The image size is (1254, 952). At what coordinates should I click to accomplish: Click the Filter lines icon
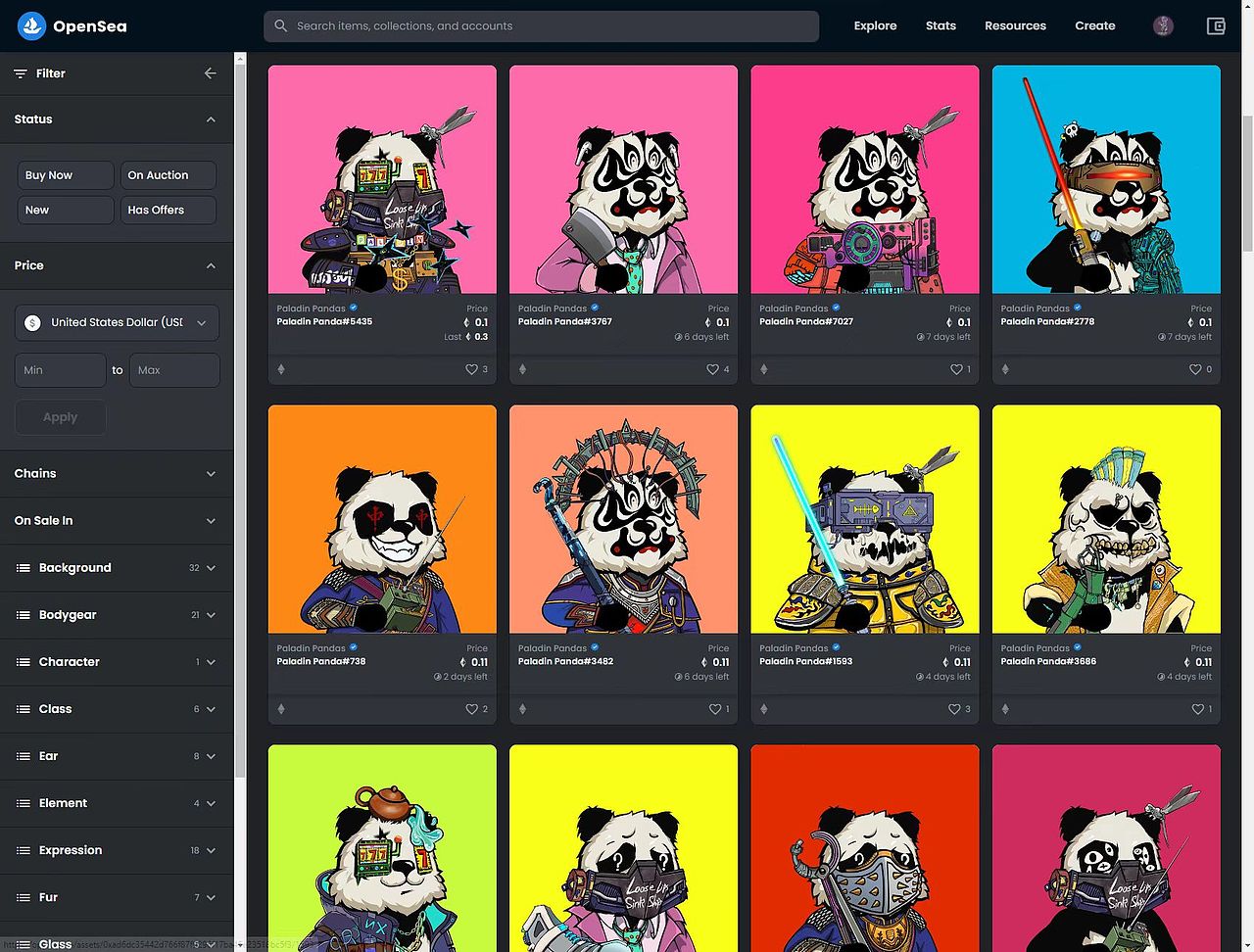point(20,73)
